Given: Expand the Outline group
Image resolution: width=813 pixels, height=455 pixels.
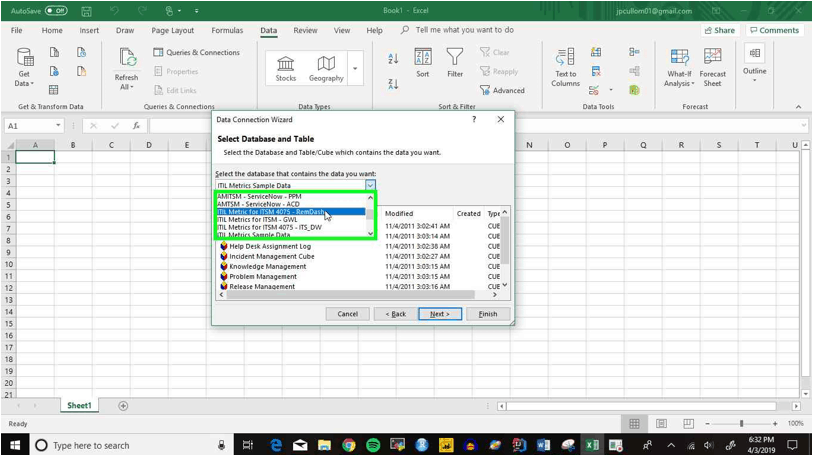Looking at the screenshot, I should coord(754,63).
